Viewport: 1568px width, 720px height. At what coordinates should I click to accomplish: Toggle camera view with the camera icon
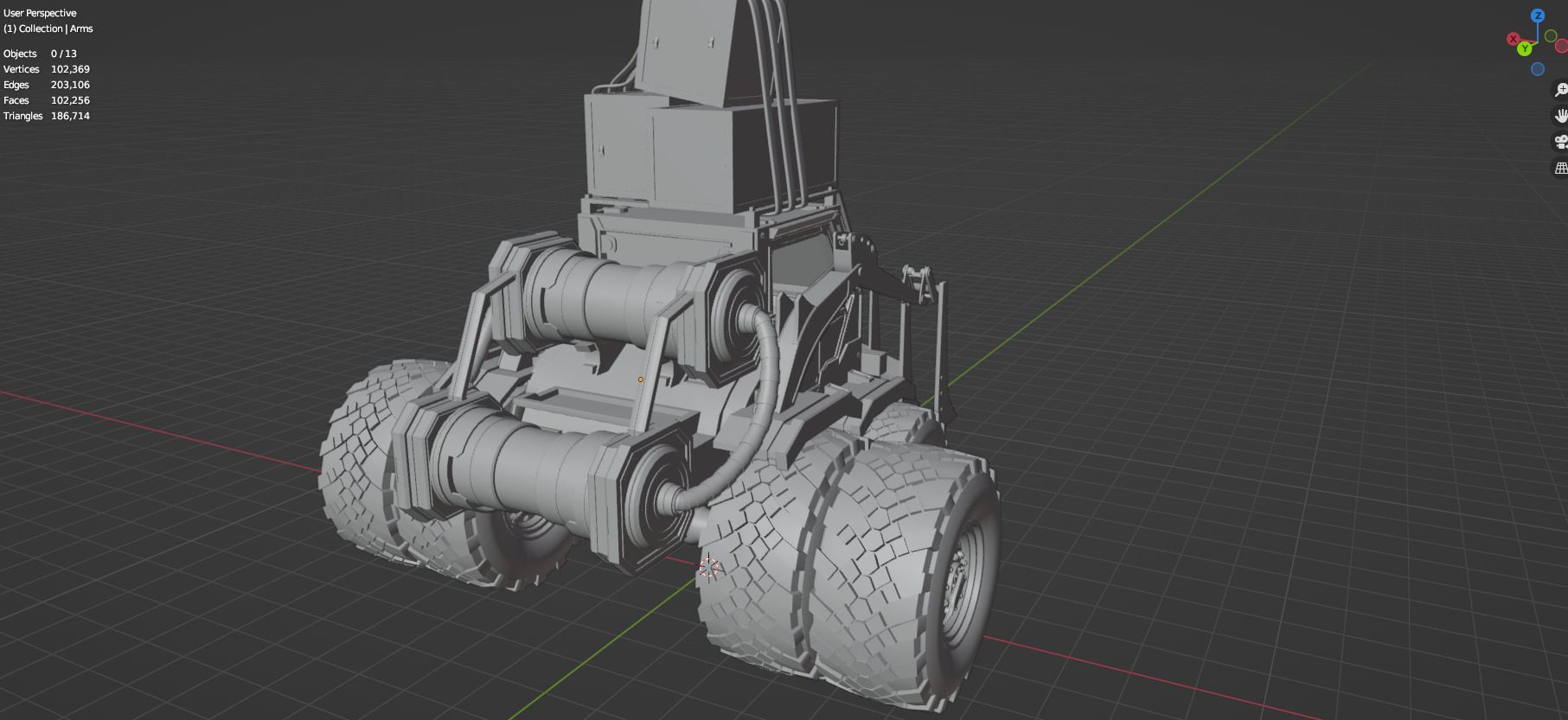coord(1561,142)
